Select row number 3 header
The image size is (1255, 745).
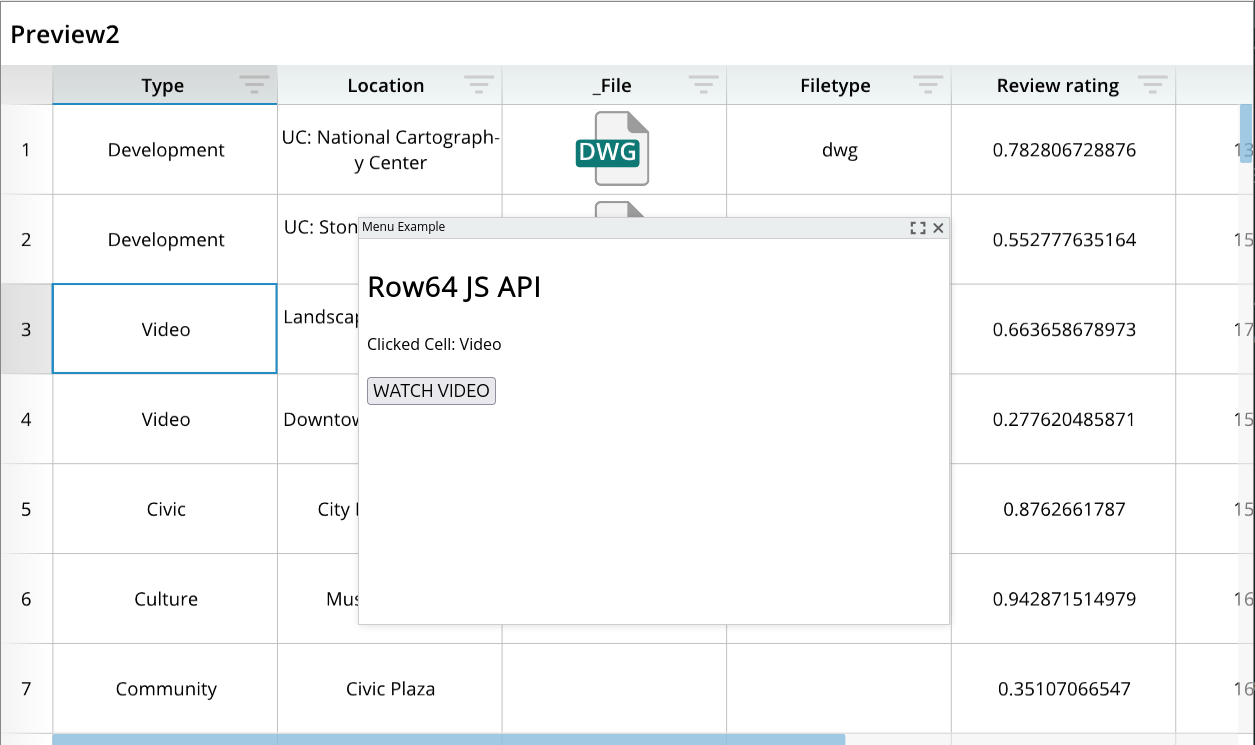tap(26, 329)
